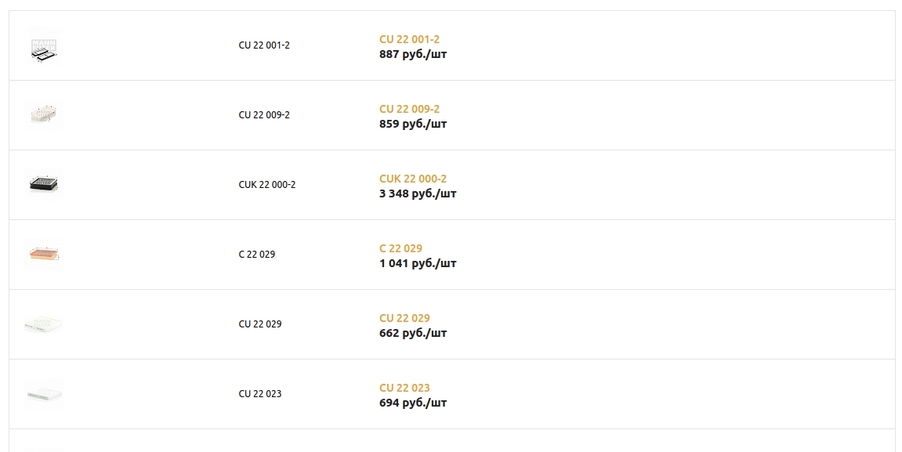Open the CU 22 023 filter thumbnail

pyautogui.click(x=44, y=394)
